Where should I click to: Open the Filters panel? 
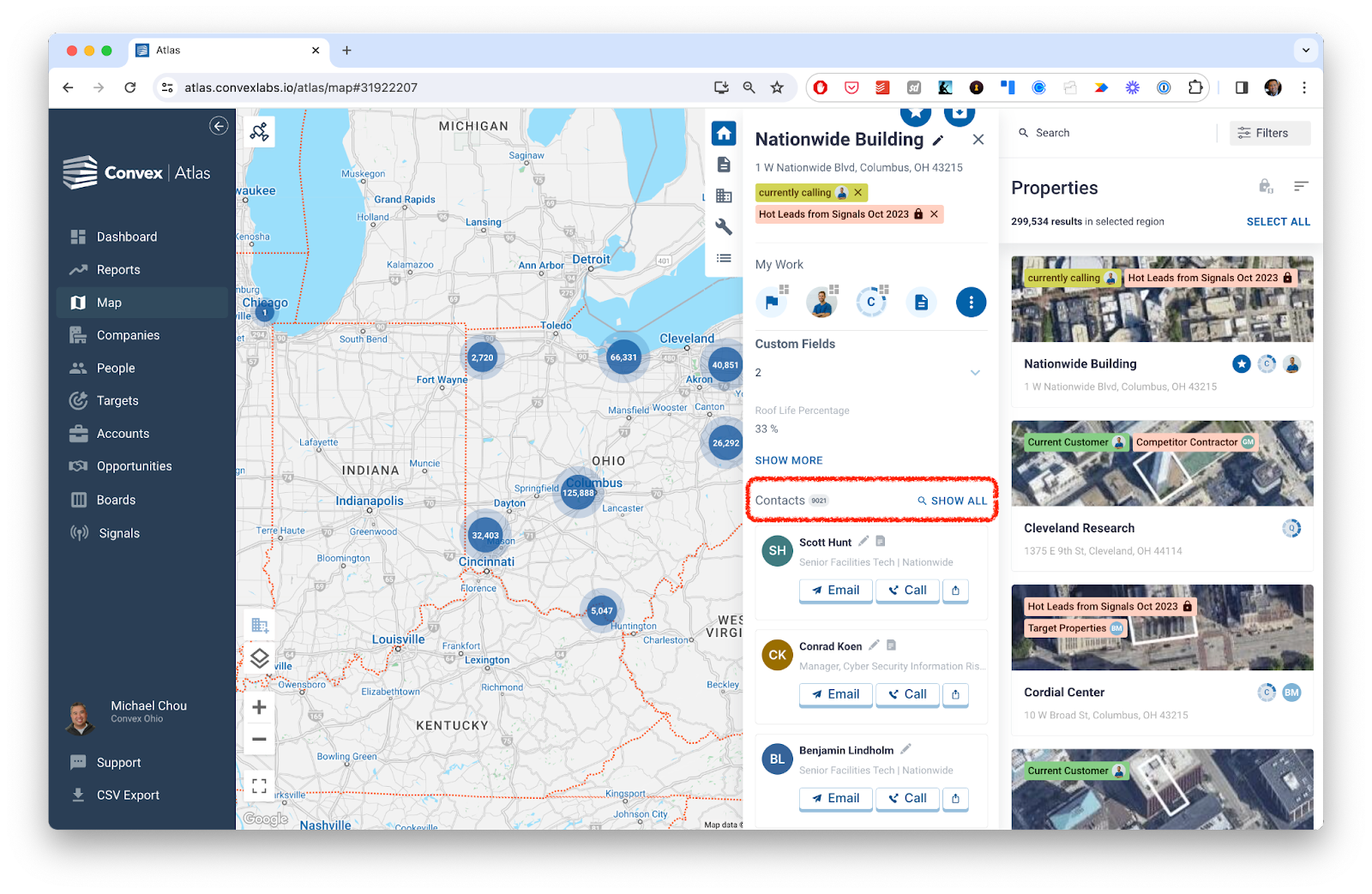1270,133
